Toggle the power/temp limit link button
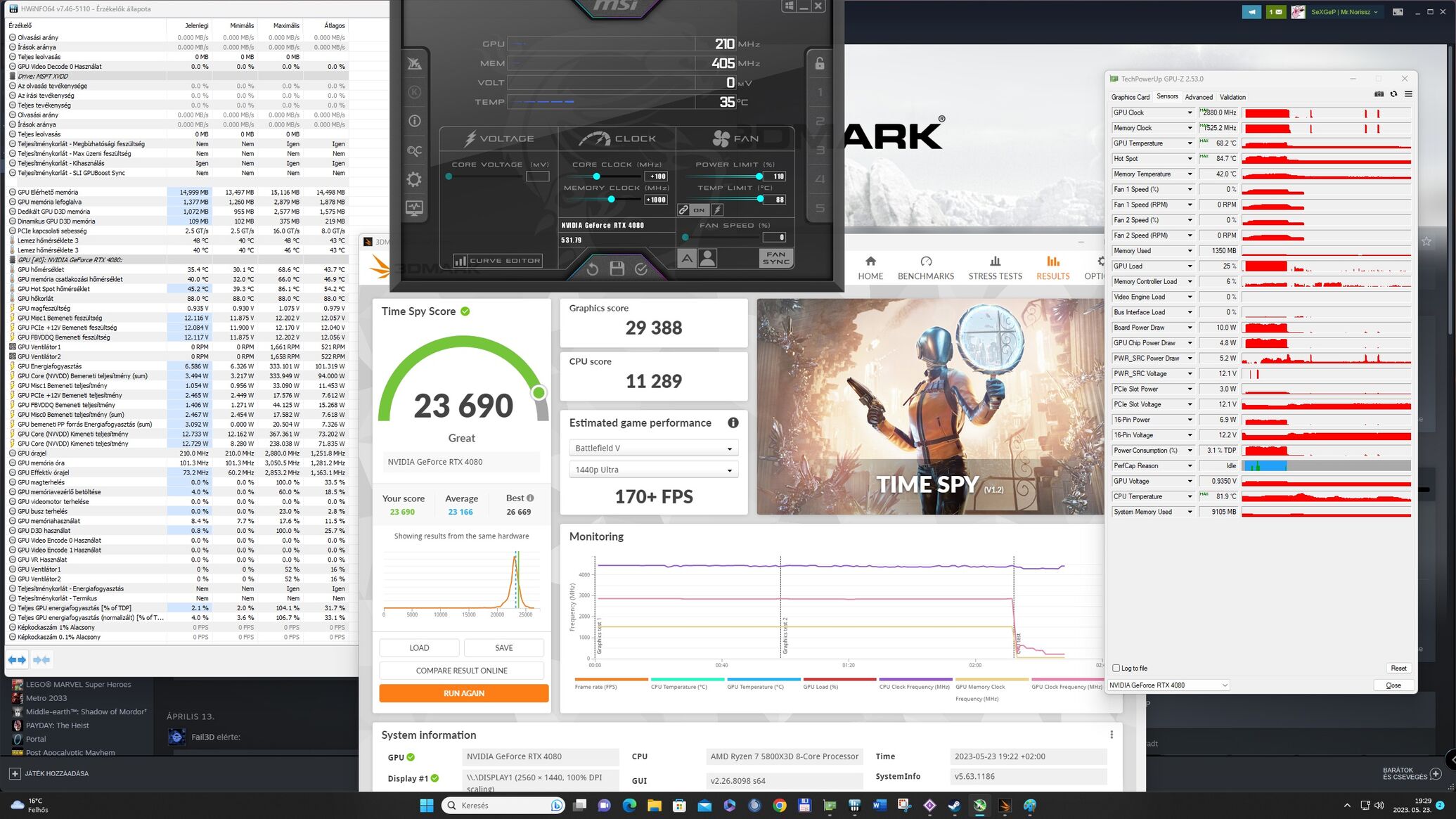 (683, 210)
